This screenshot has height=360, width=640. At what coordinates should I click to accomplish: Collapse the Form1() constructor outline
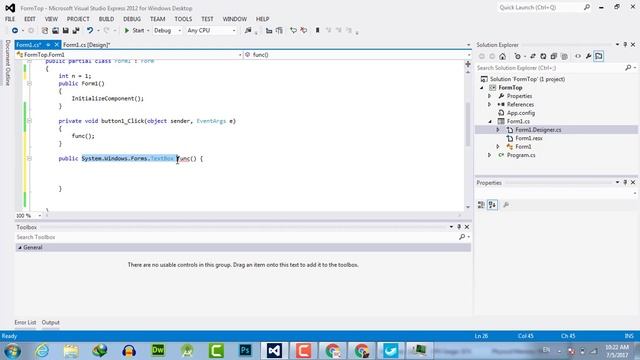pos(29,83)
